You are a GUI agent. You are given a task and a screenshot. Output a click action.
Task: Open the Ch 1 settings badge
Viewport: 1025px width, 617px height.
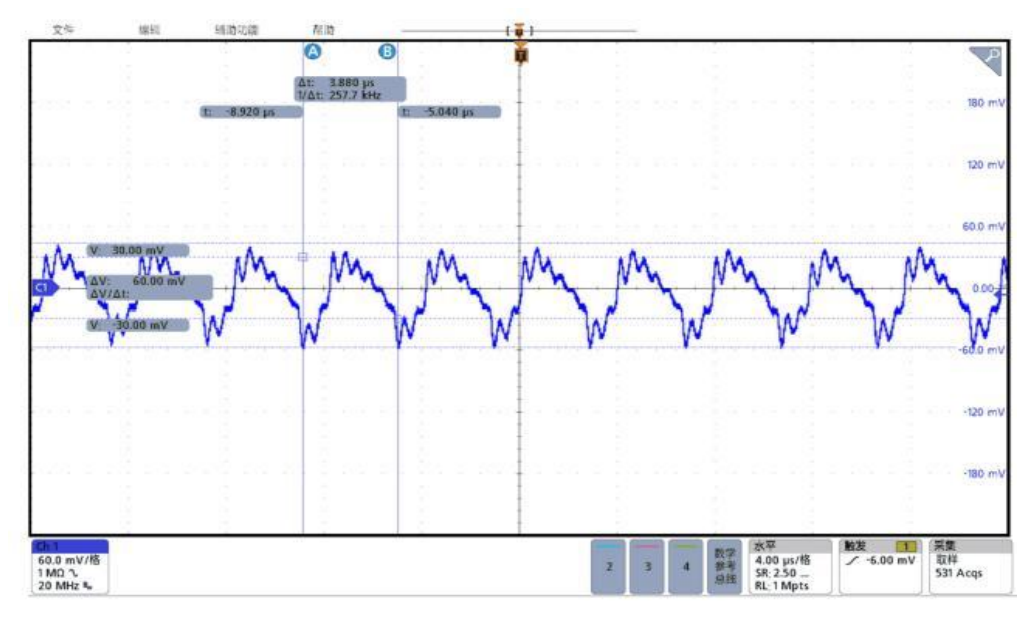(x=69, y=566)
